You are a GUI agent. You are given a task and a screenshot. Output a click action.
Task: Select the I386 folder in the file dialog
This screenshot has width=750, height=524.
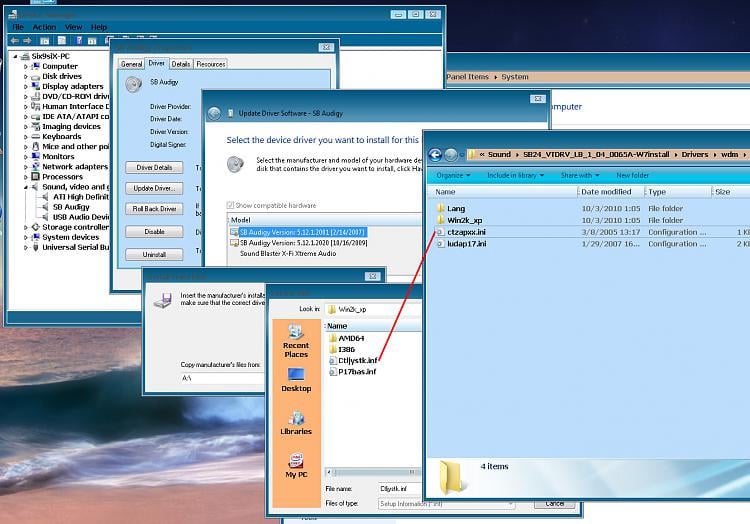342,349
